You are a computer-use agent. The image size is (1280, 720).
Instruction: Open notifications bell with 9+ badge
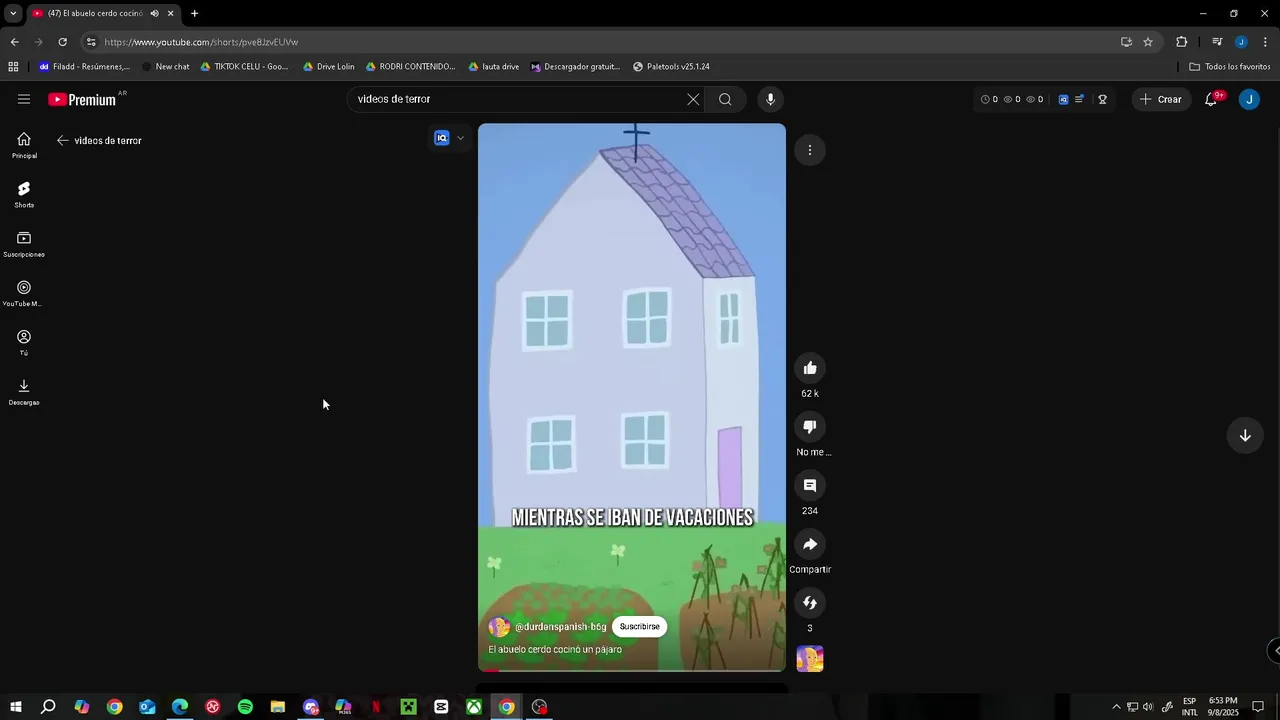pyautogui.click(x=1211, y=99)
